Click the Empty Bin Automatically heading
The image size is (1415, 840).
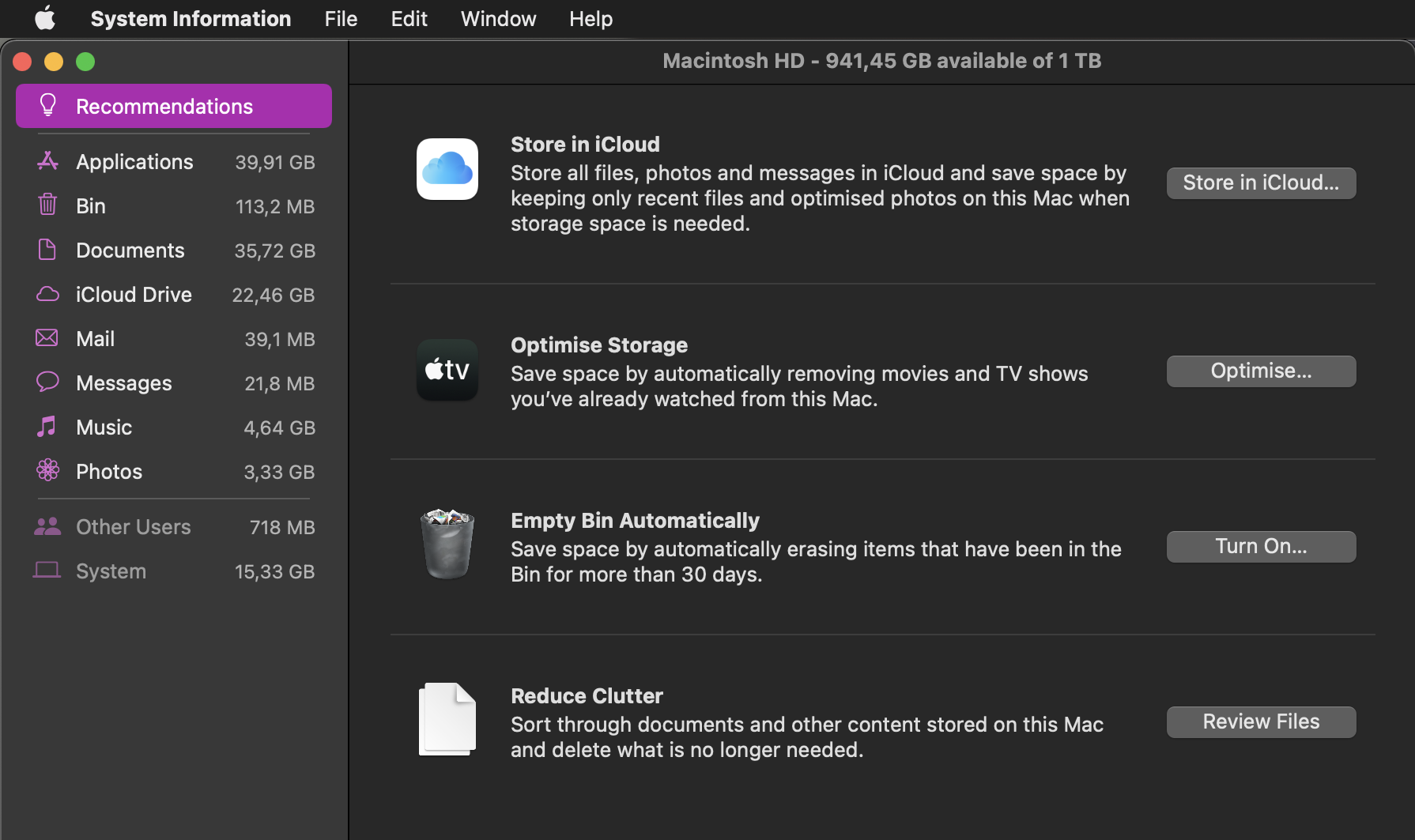click(x=635, y=521)
